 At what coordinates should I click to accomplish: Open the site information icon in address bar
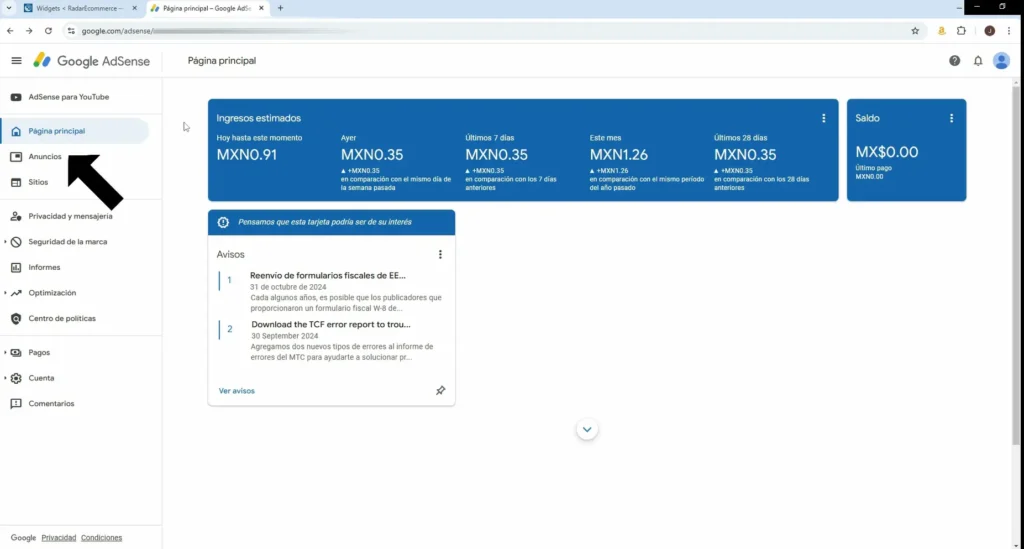(x=71, y=31)
